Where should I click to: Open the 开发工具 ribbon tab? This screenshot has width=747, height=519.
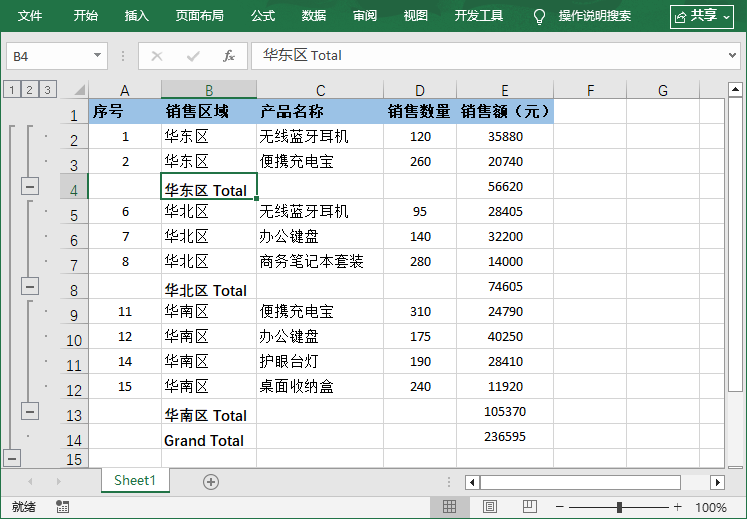coord(479,16)
